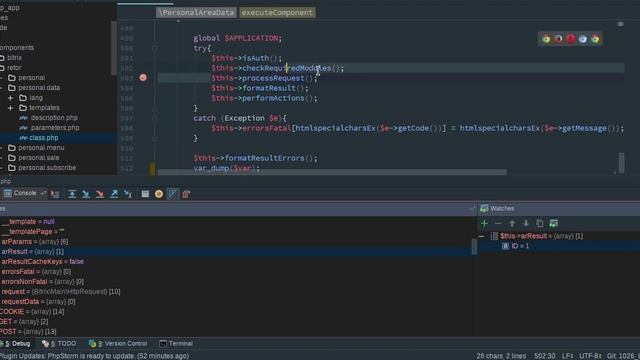
Task: Open the TODO tool window tab
Action: tap(59, 344)
